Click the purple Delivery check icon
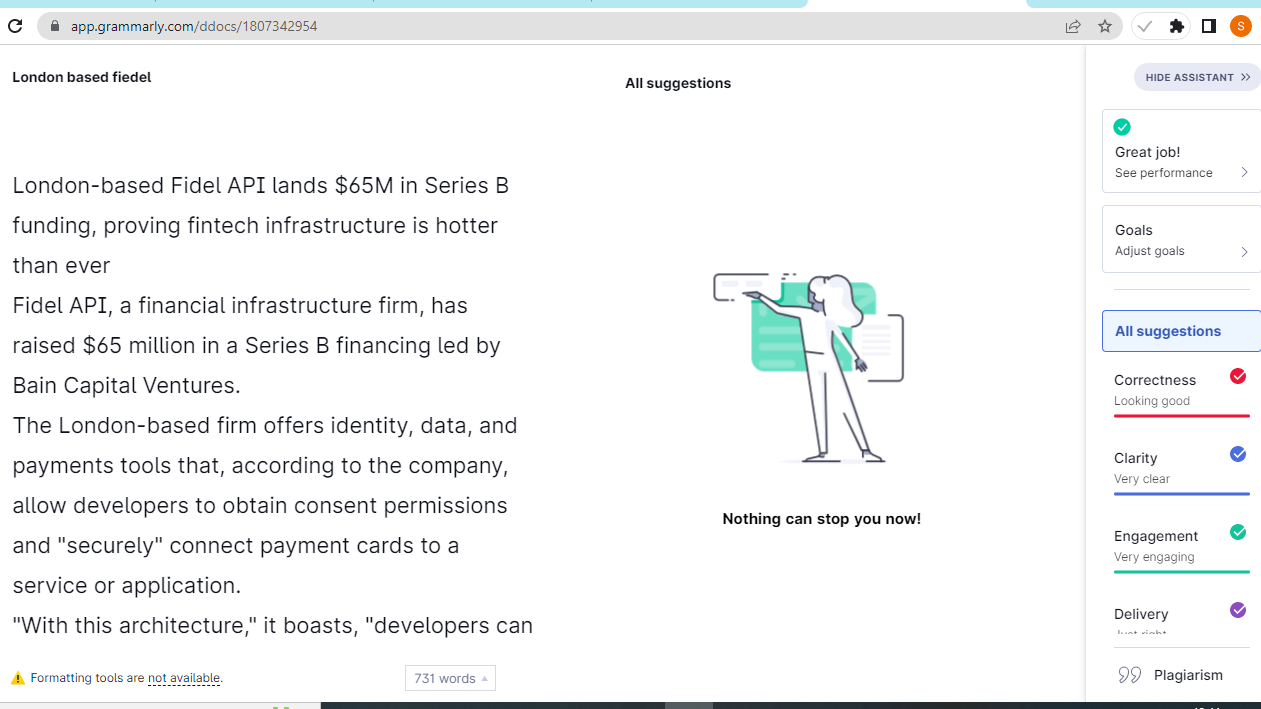Image resolution: width=1261 pixels, height=709 pixels. 1238,610
